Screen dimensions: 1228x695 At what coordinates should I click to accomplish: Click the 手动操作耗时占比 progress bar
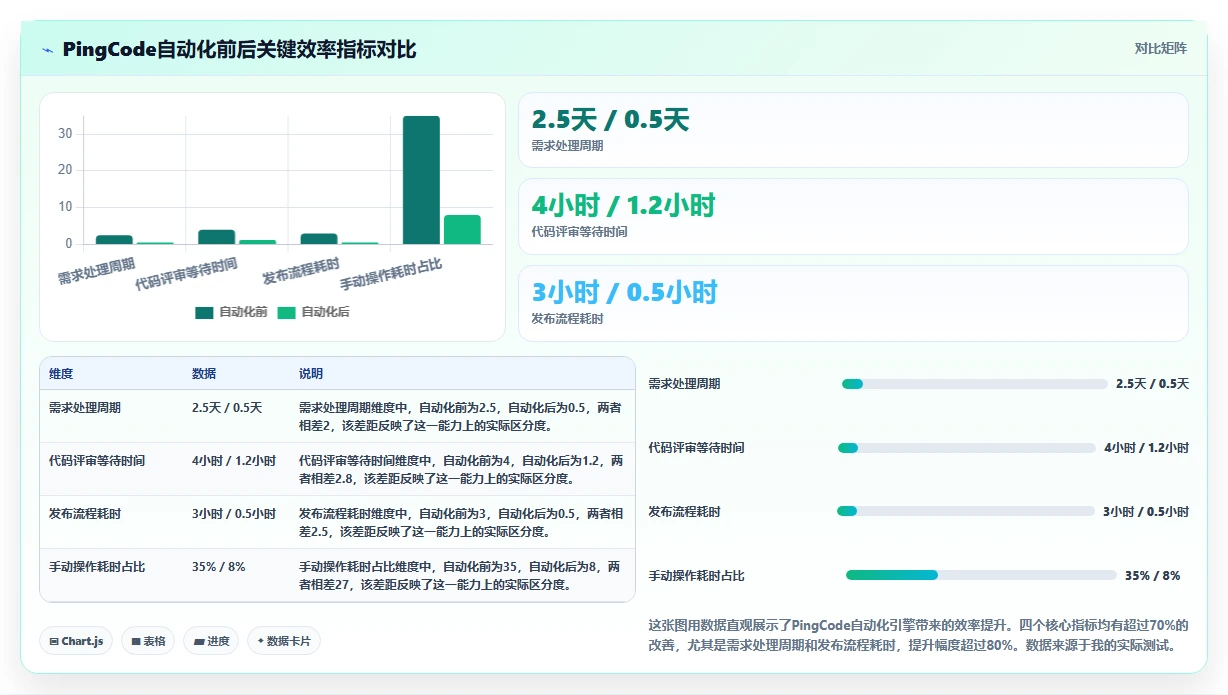[981, 575]
